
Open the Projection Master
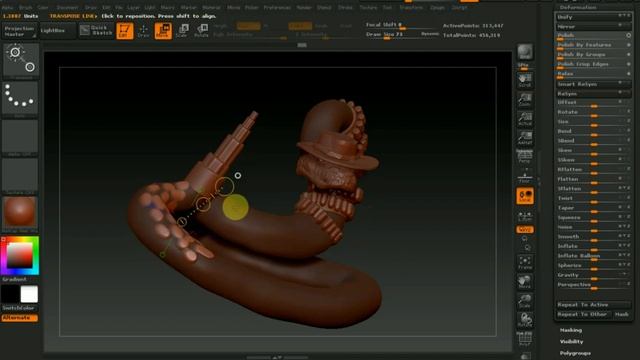19,31
